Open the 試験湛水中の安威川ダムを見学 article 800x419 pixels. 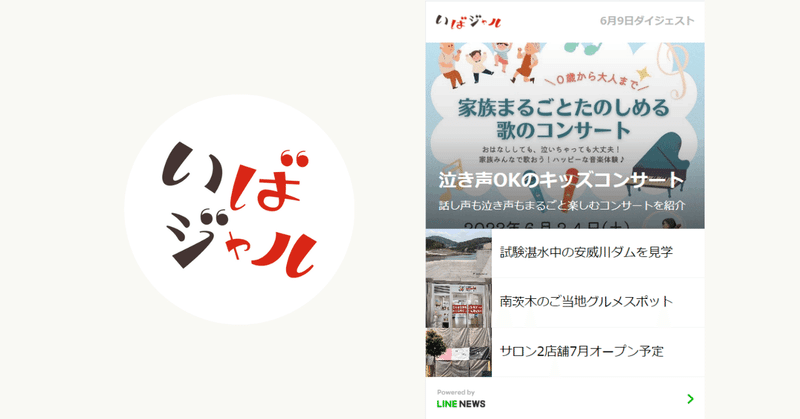[586, 252]
